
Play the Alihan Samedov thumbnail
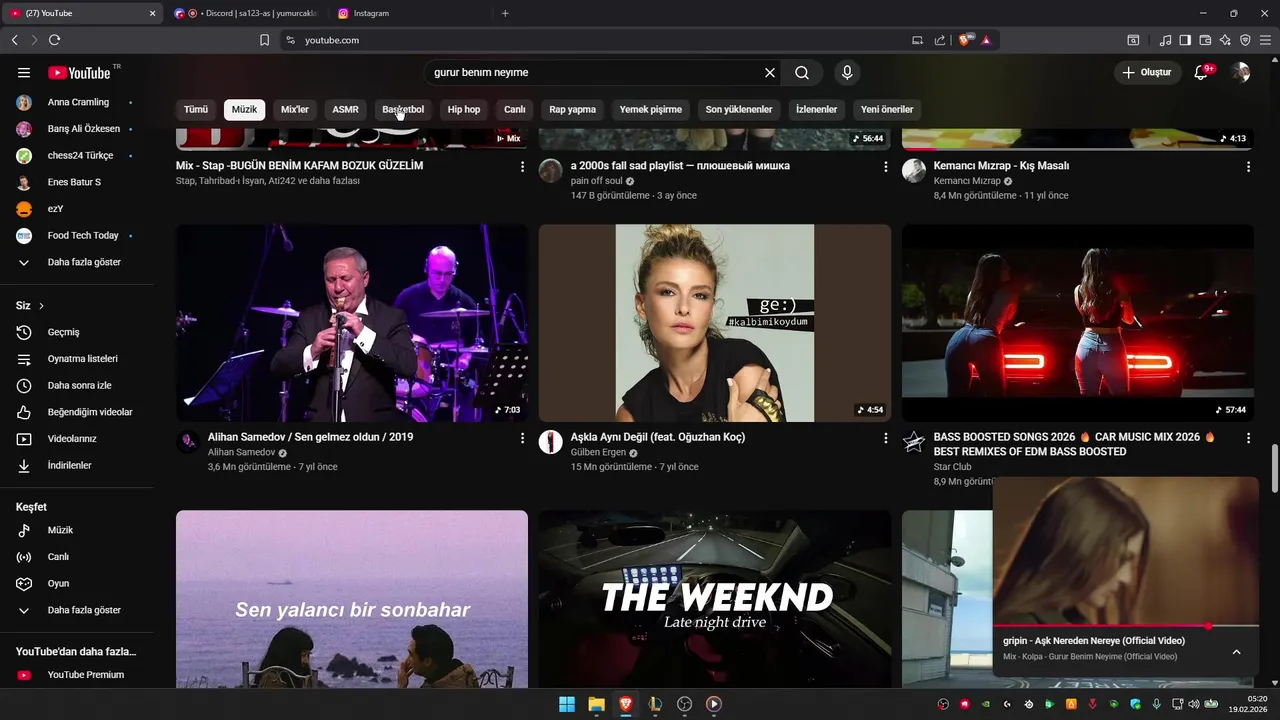[x=352, y=323]
